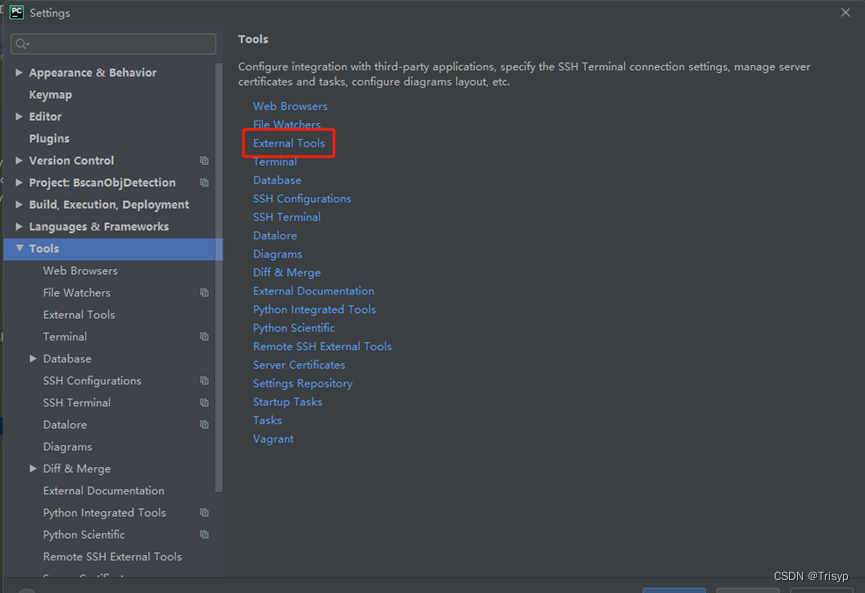Viewport: 865px width, 593px height.
Task: Click project-level icon beside Python Integrated Tools row
Action: 204,513
